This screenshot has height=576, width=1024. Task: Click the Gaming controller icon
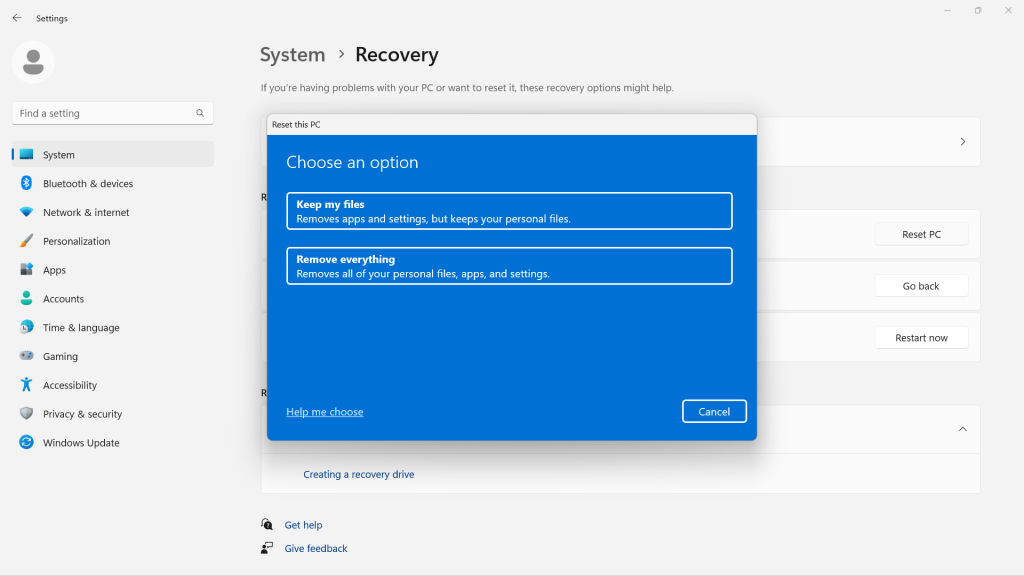(x=26, y=355)
